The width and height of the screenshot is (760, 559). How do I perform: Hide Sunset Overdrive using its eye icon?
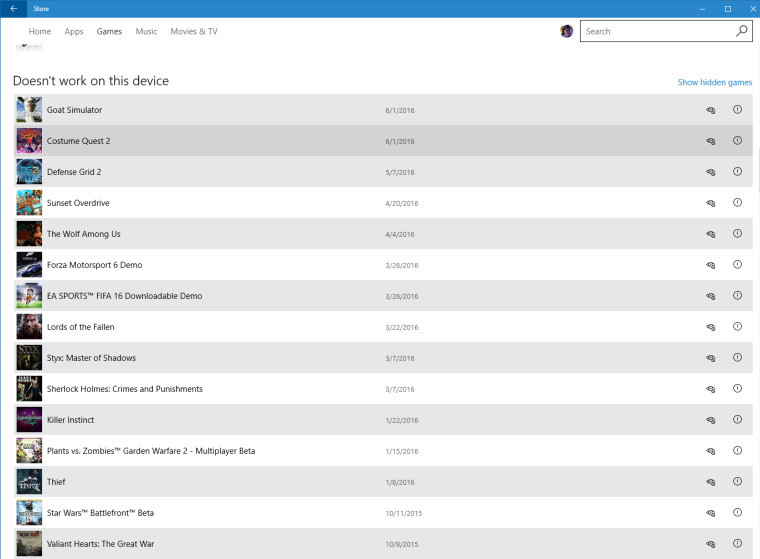point(711,203)
